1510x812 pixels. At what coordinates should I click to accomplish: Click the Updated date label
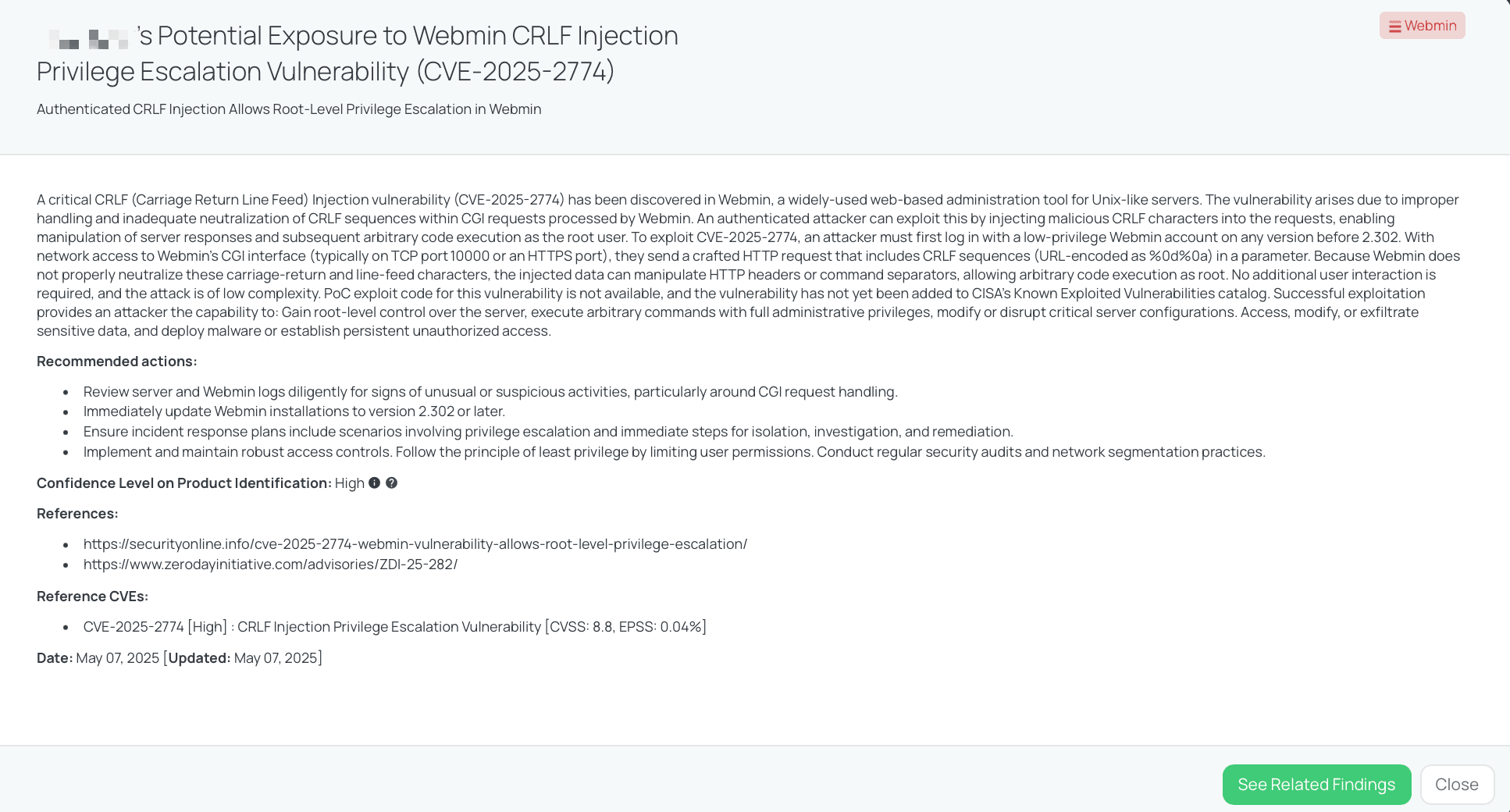[x=199, y=658]
